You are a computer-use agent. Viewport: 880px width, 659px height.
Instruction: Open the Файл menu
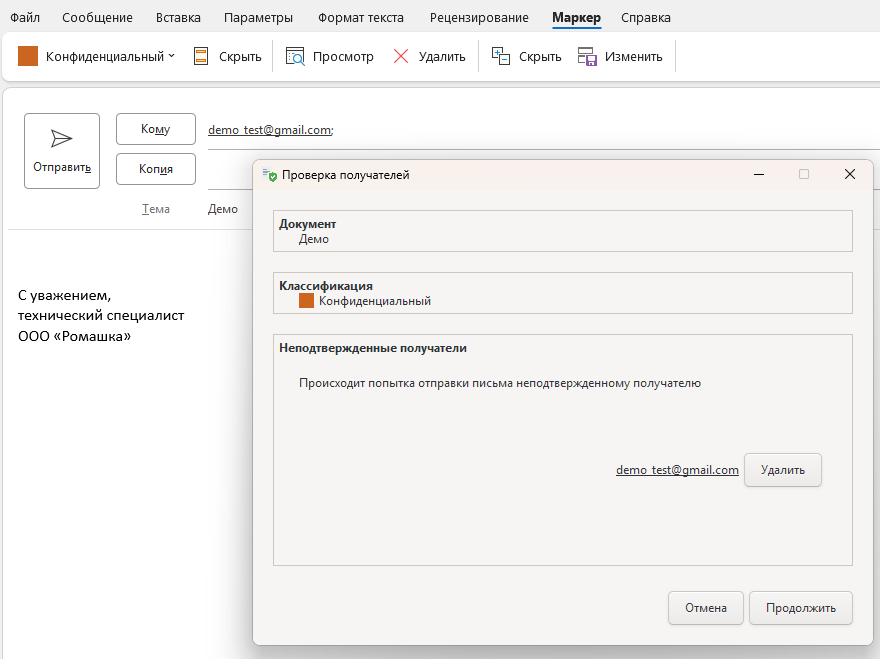(x=25, y=18)
